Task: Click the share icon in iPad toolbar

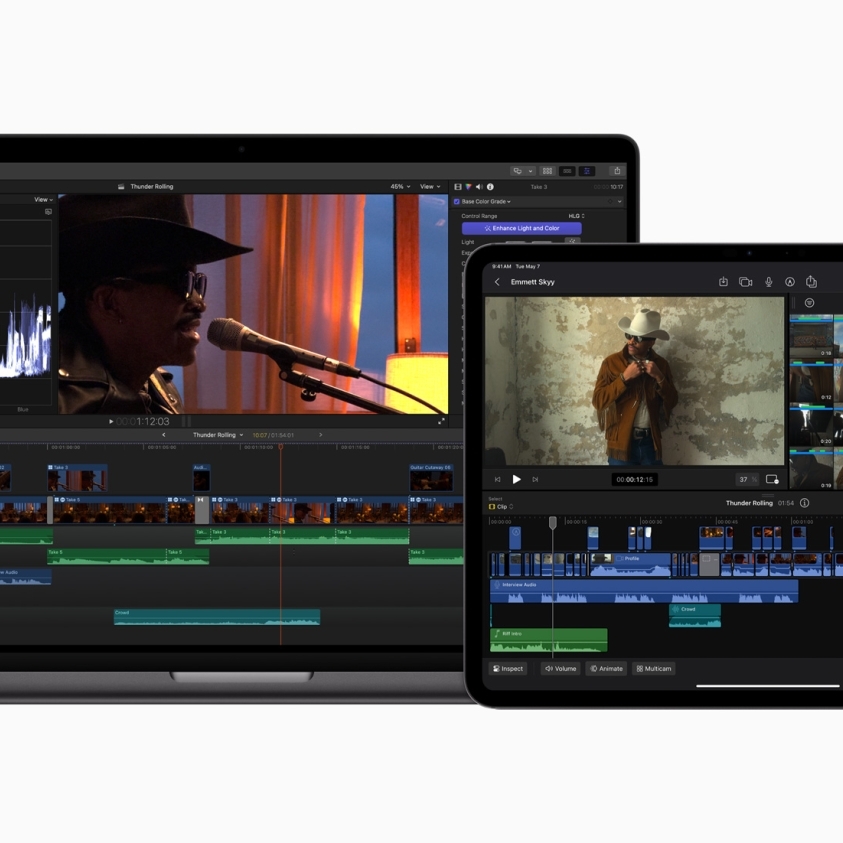Action: (x=811, y=282)
